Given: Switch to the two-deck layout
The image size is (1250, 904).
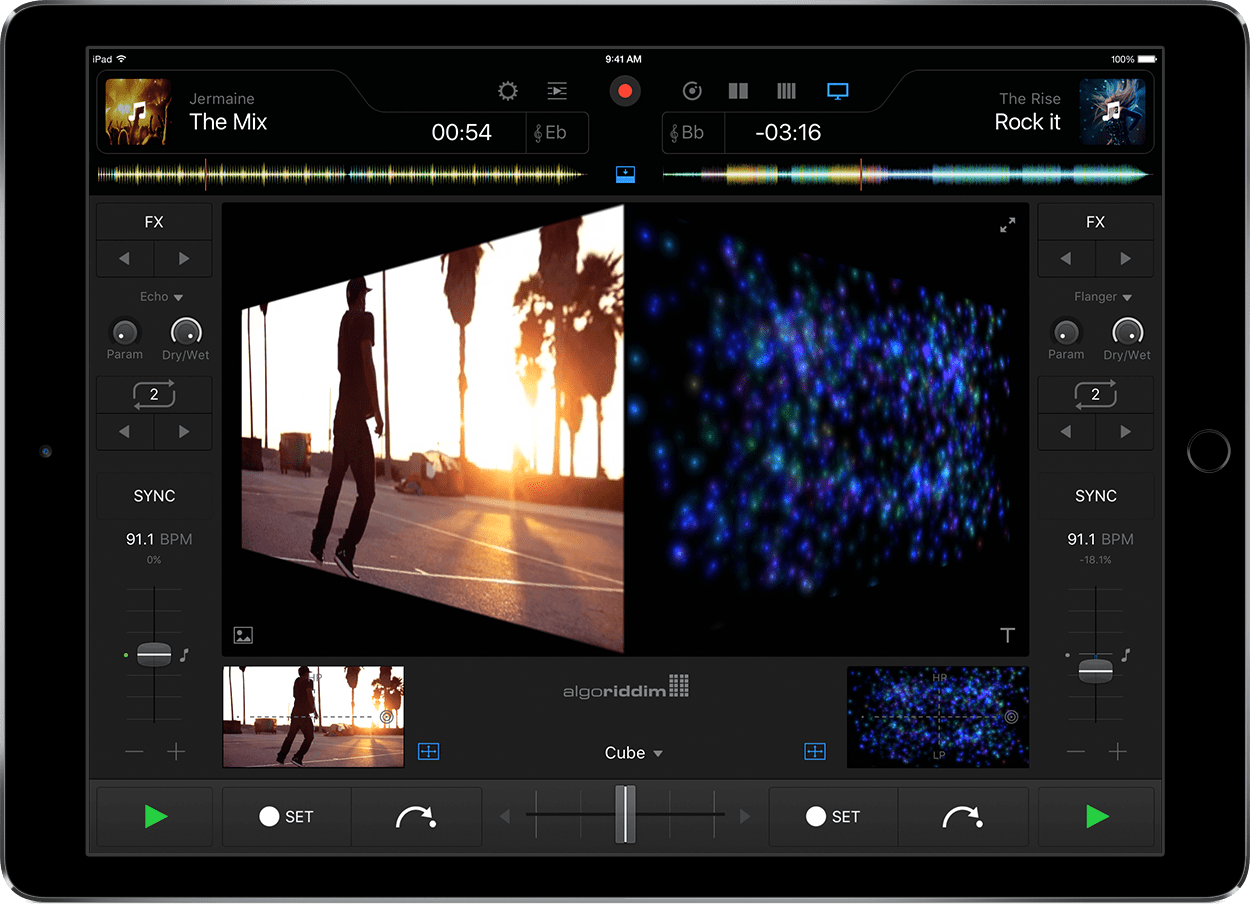Looking at the screenshot, I should pos(738,91).
